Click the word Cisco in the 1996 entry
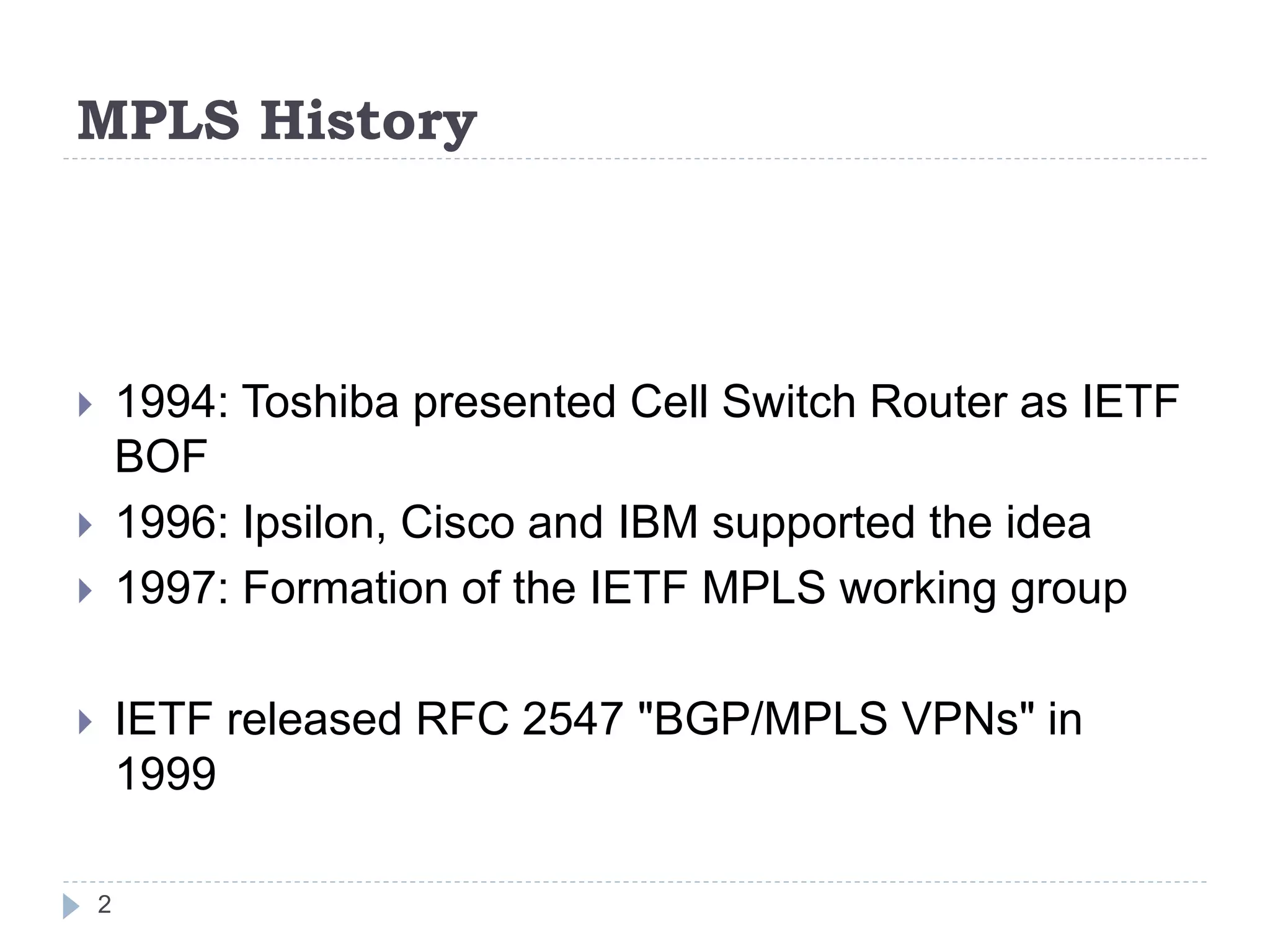This screenshot has width=1270, height=952. 458,522
